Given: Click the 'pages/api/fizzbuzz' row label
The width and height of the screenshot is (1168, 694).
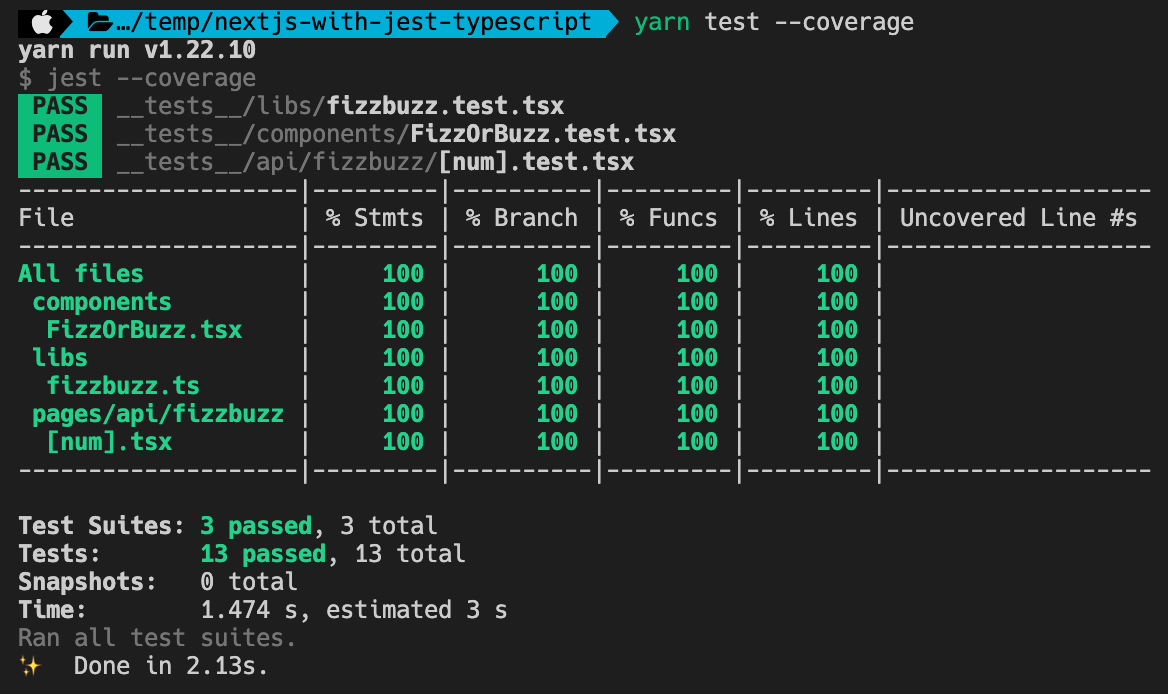Looking at the screenshot, I should coord(158,414).
